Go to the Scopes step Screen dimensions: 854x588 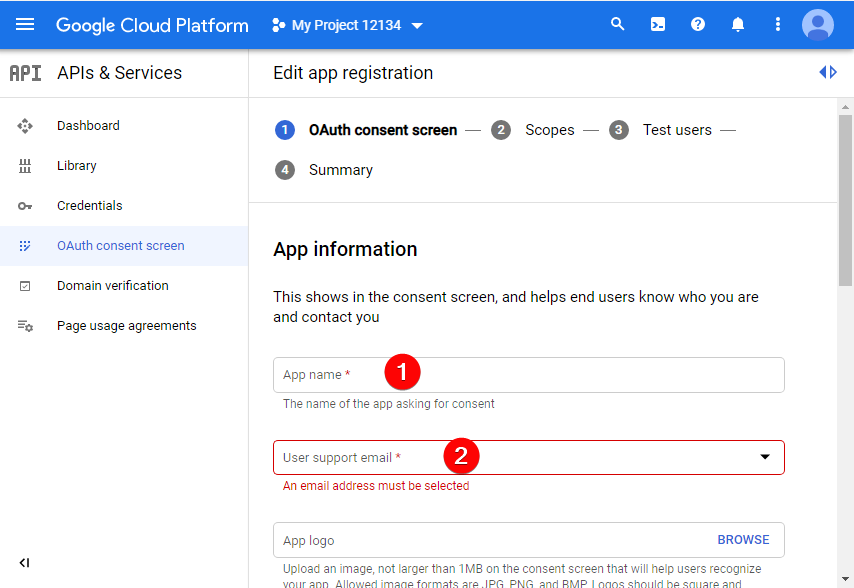[x=549, y=129]
